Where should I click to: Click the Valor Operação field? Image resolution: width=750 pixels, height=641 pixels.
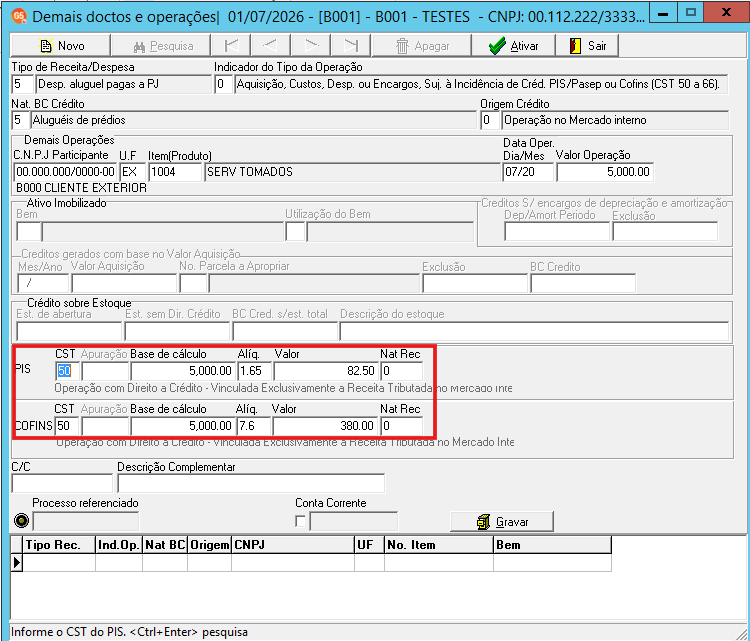pyautogui.click(x=605, y=172)
